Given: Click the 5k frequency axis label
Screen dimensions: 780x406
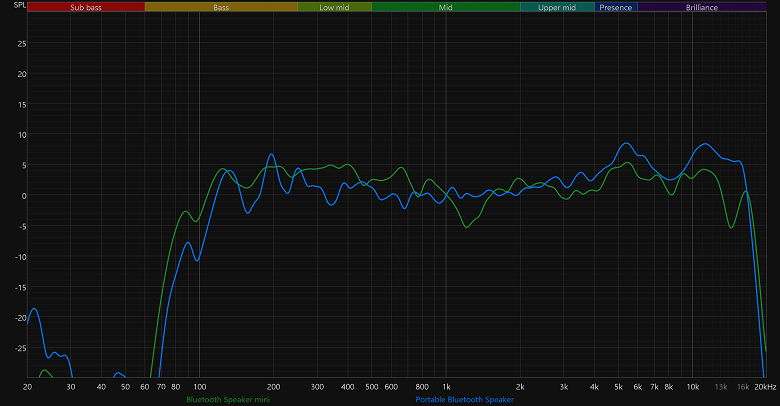Looking at the screenshot, I should click(x=618, y=387).
